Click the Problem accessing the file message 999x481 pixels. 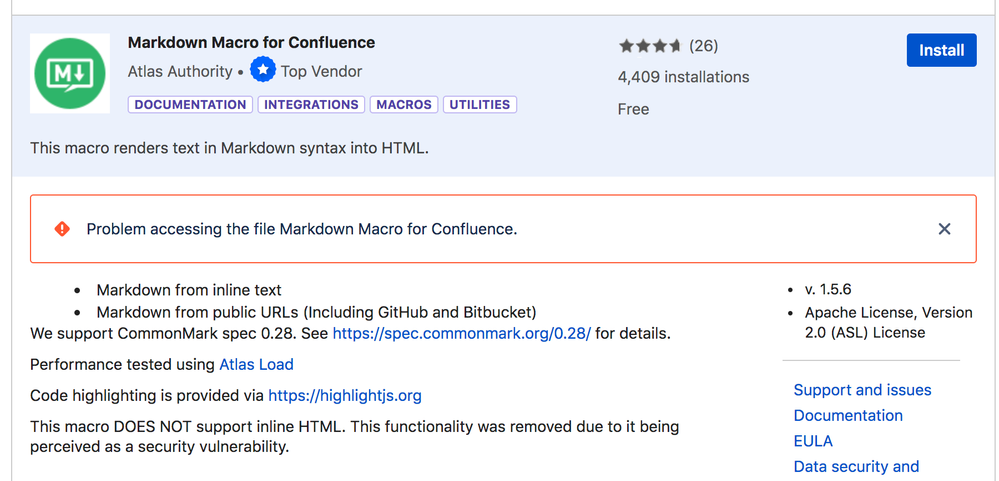pos(302,229)
